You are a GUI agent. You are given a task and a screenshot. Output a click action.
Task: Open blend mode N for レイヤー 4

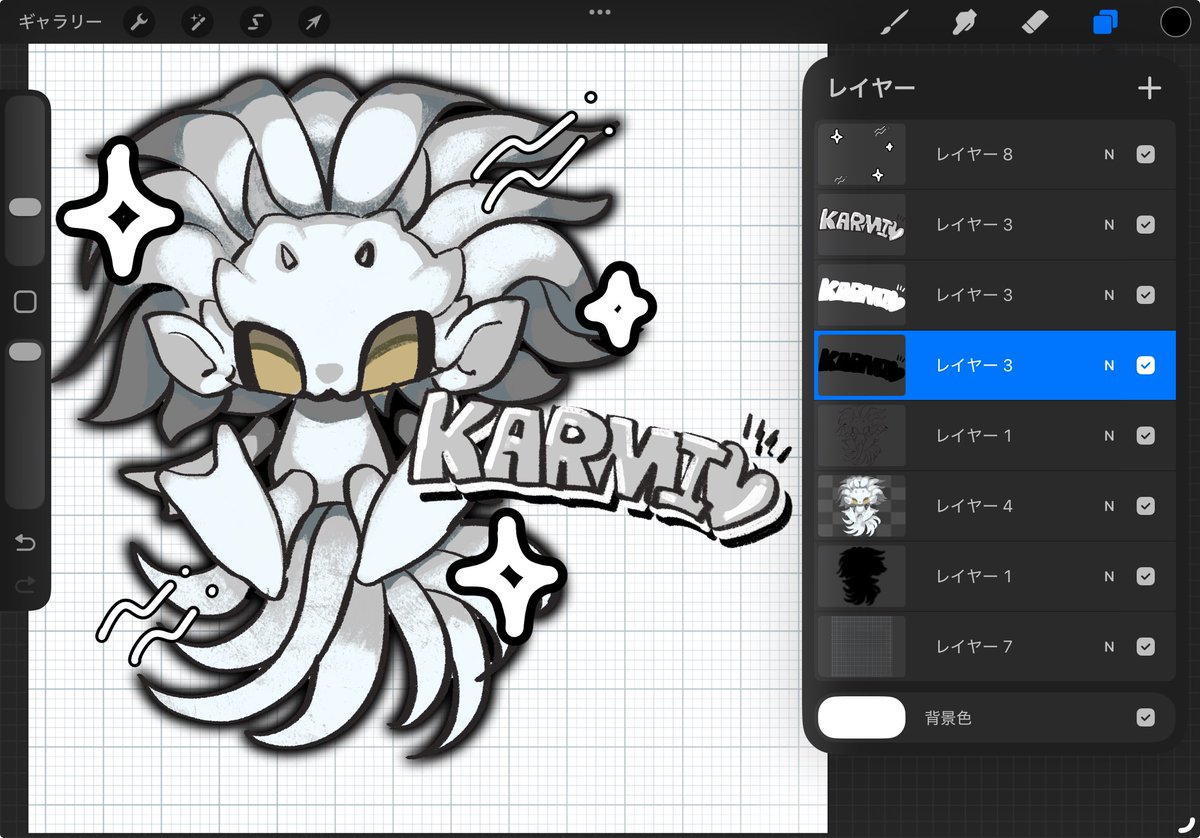pos(1109,506)
